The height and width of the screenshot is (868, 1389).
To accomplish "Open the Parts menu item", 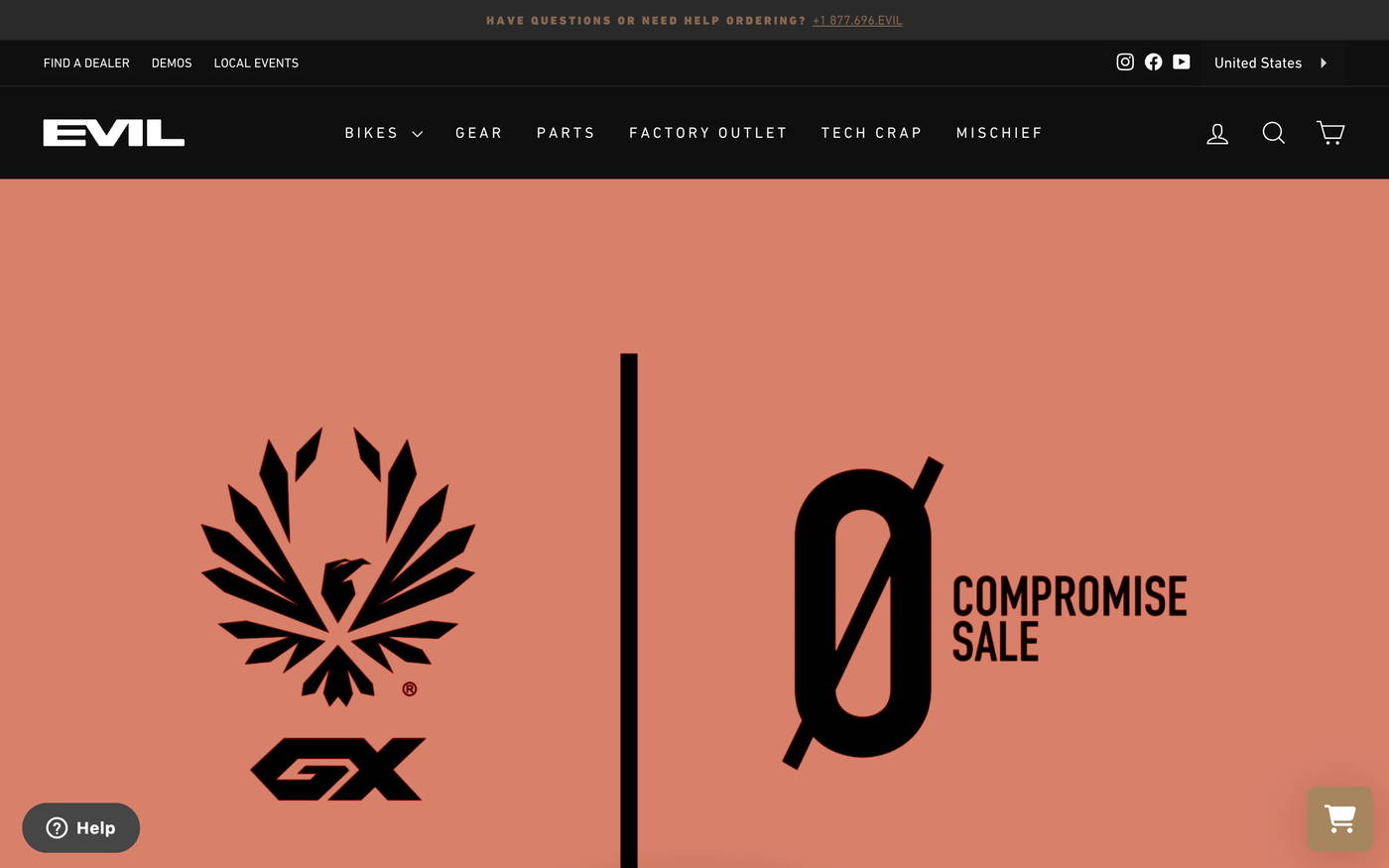I will tap(566, 133).
